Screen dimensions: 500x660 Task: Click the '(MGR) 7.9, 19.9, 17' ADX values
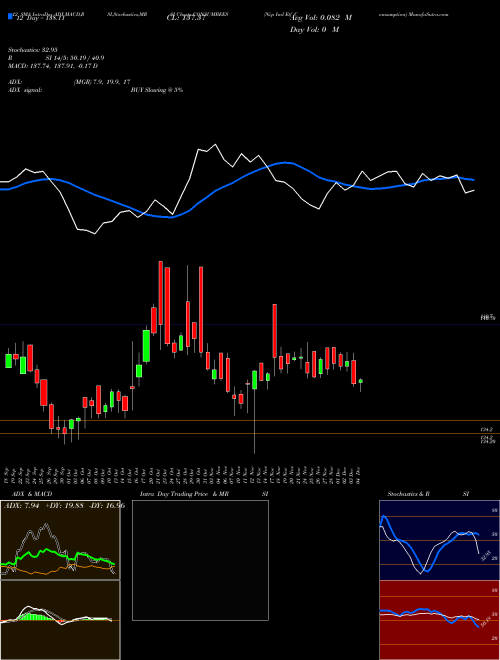101,82
